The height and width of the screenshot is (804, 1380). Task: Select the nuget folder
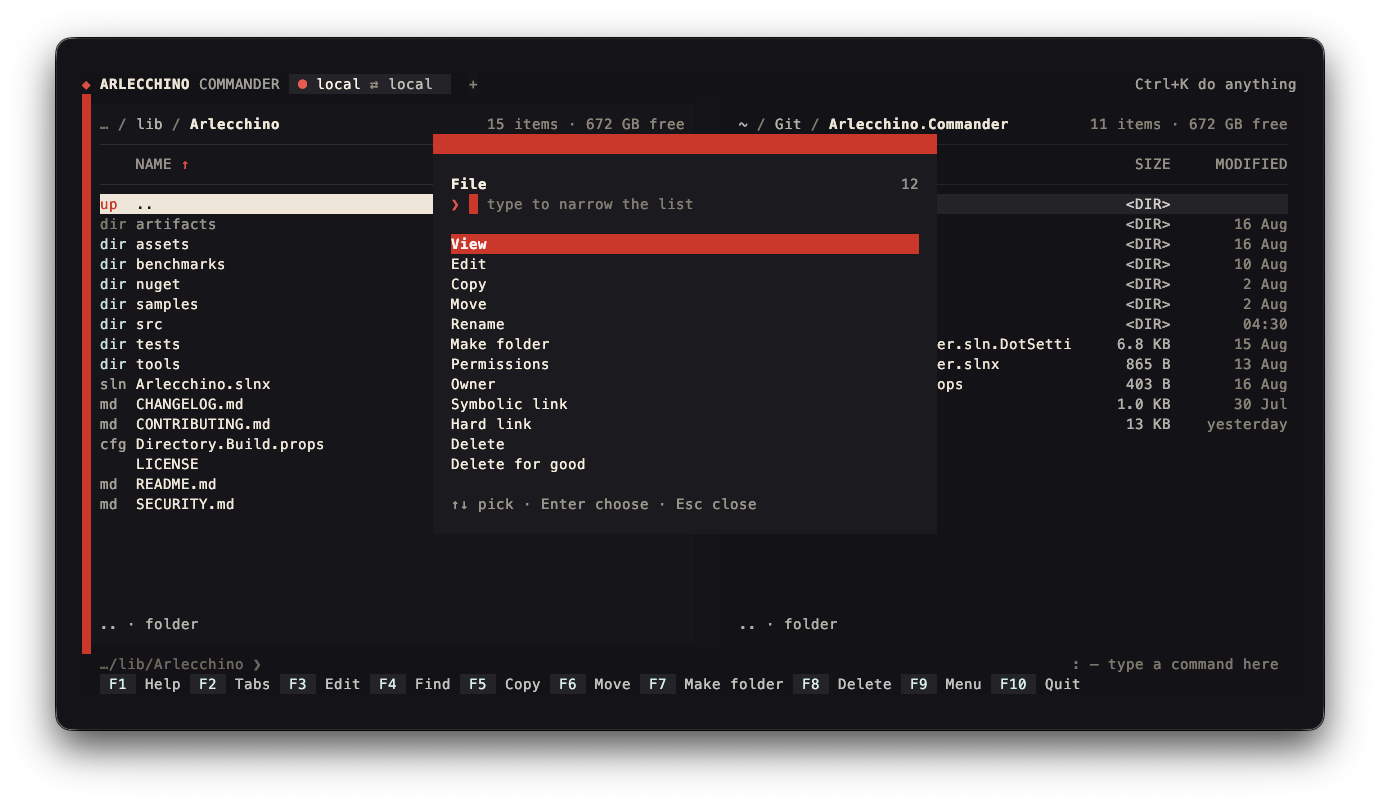266,284
